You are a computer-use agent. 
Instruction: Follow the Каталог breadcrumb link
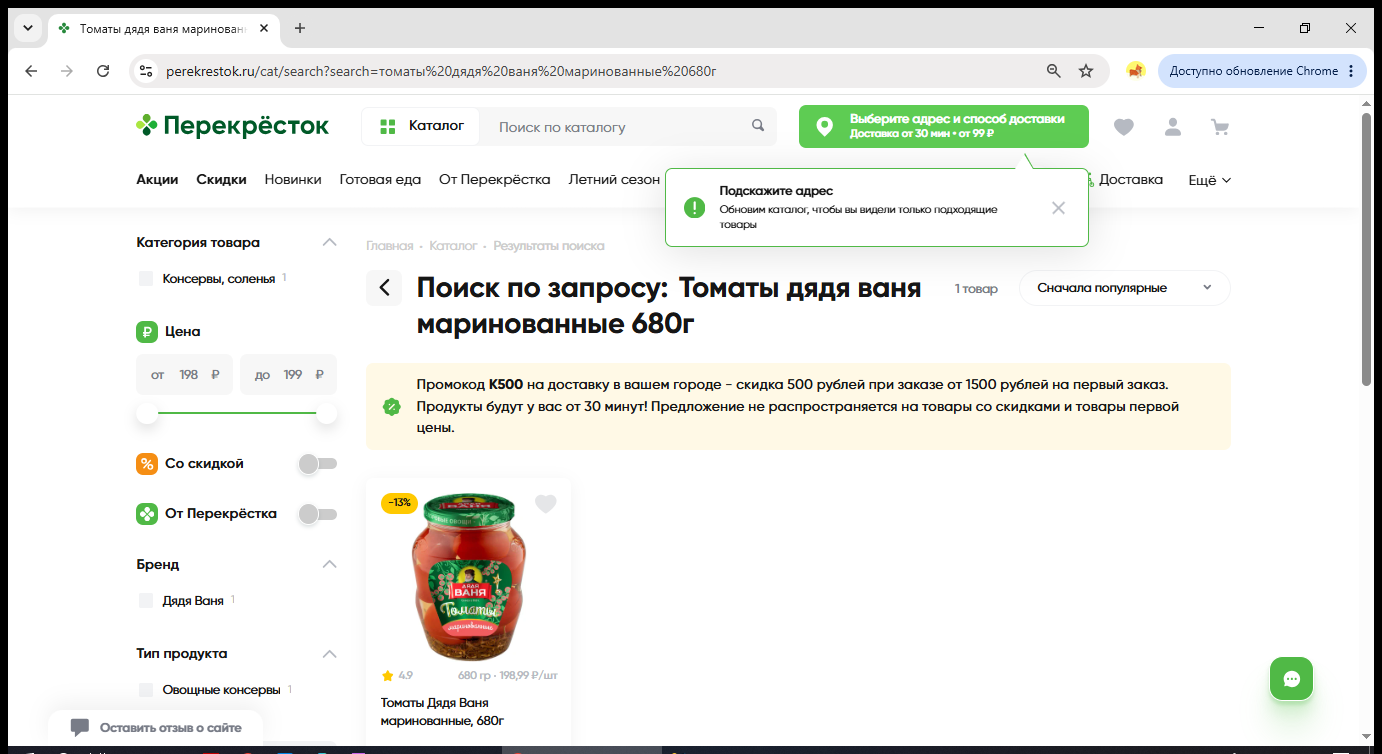click(453, 245)
